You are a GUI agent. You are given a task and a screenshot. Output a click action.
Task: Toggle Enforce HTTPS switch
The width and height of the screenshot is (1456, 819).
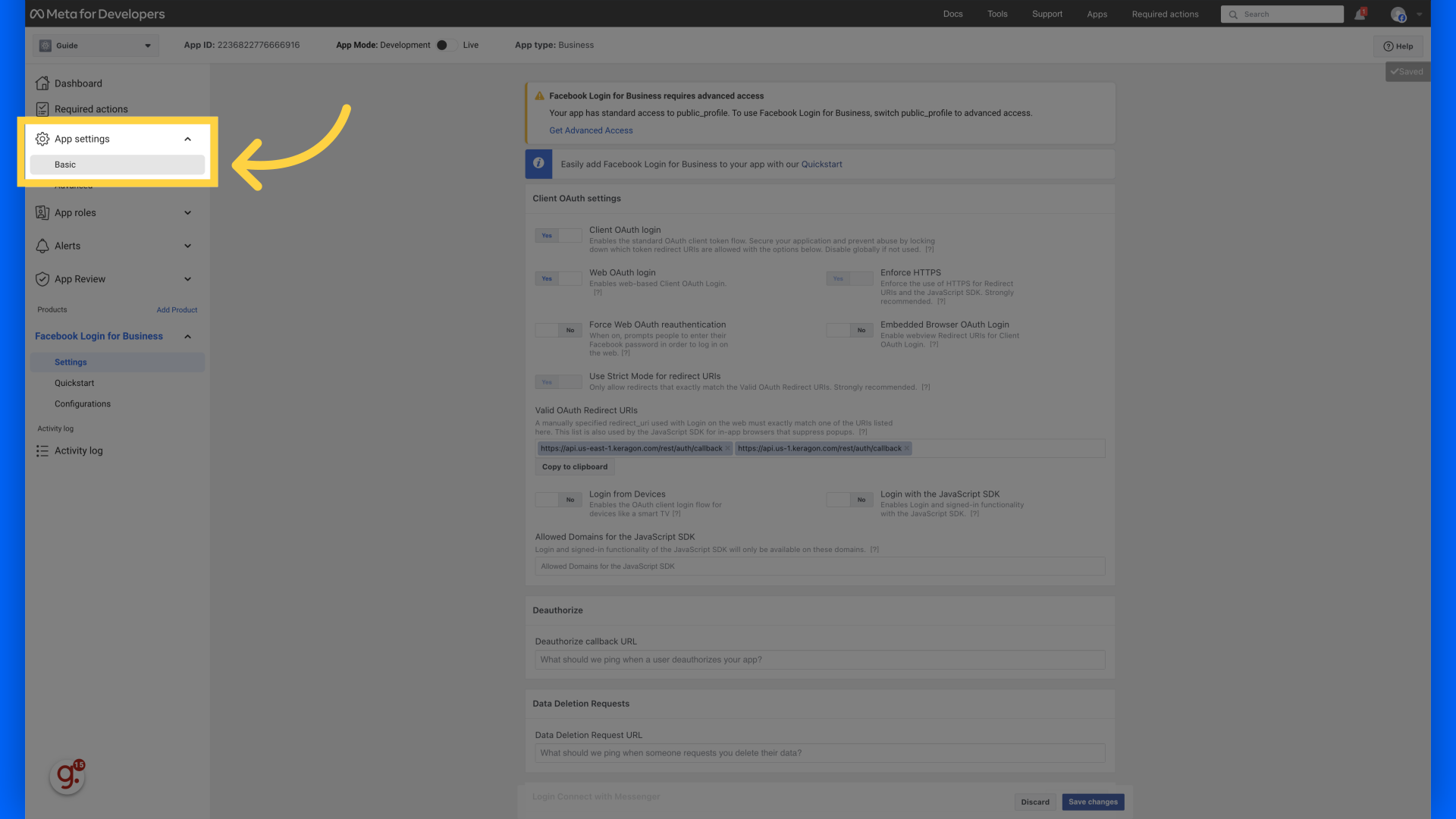click(x=849, y=279)
